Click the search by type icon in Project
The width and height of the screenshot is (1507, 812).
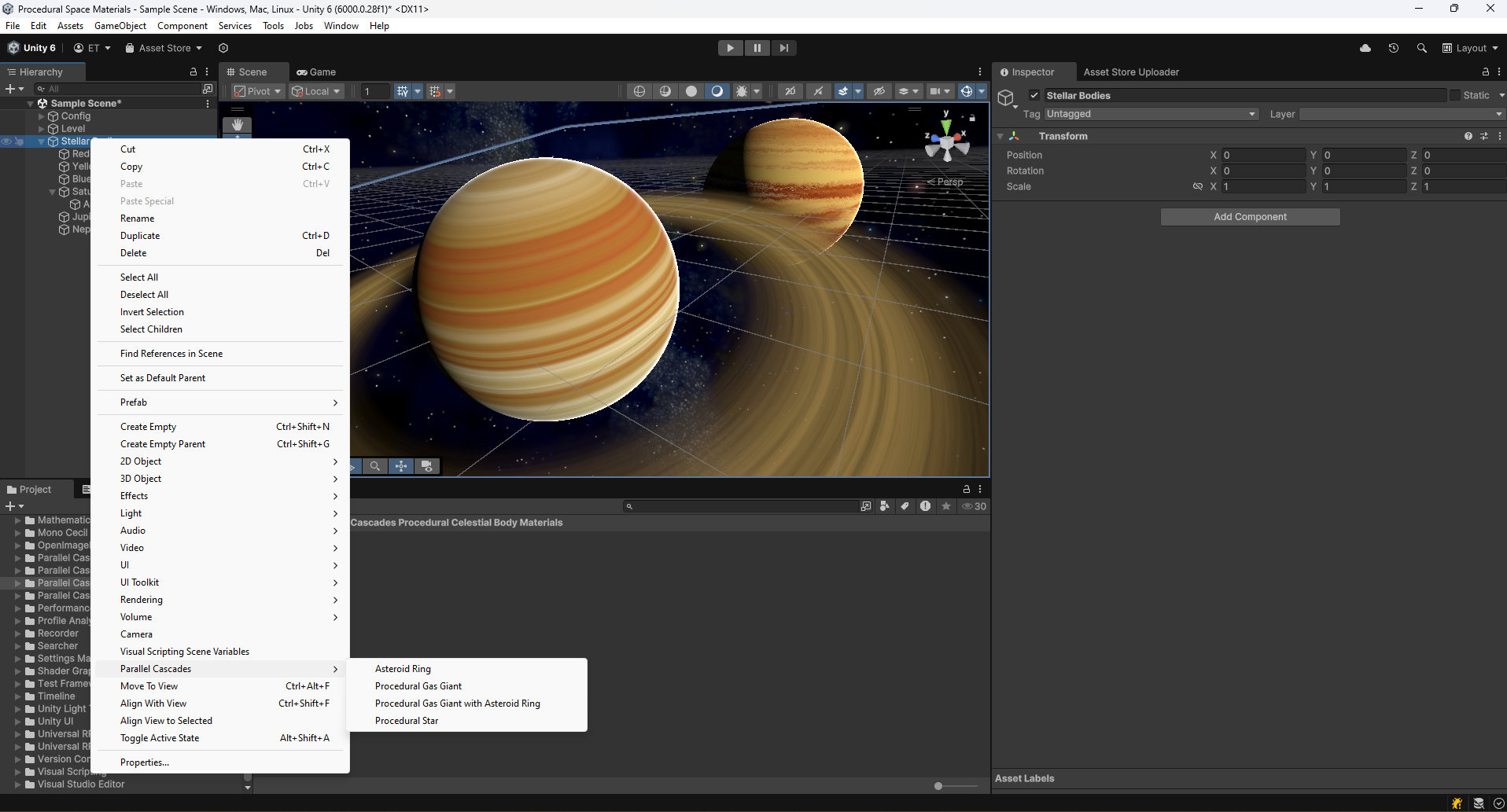[x=885, y=506]
